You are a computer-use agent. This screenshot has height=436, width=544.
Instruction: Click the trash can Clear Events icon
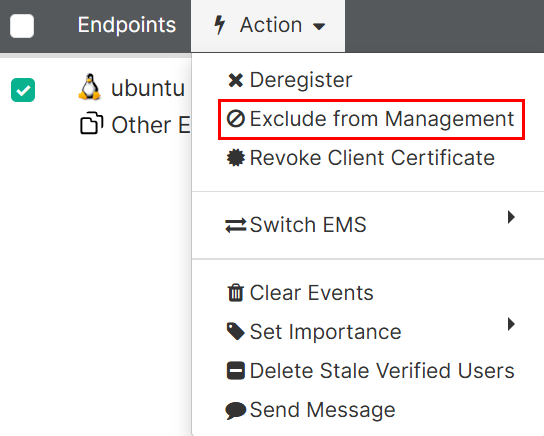point(236,293)
